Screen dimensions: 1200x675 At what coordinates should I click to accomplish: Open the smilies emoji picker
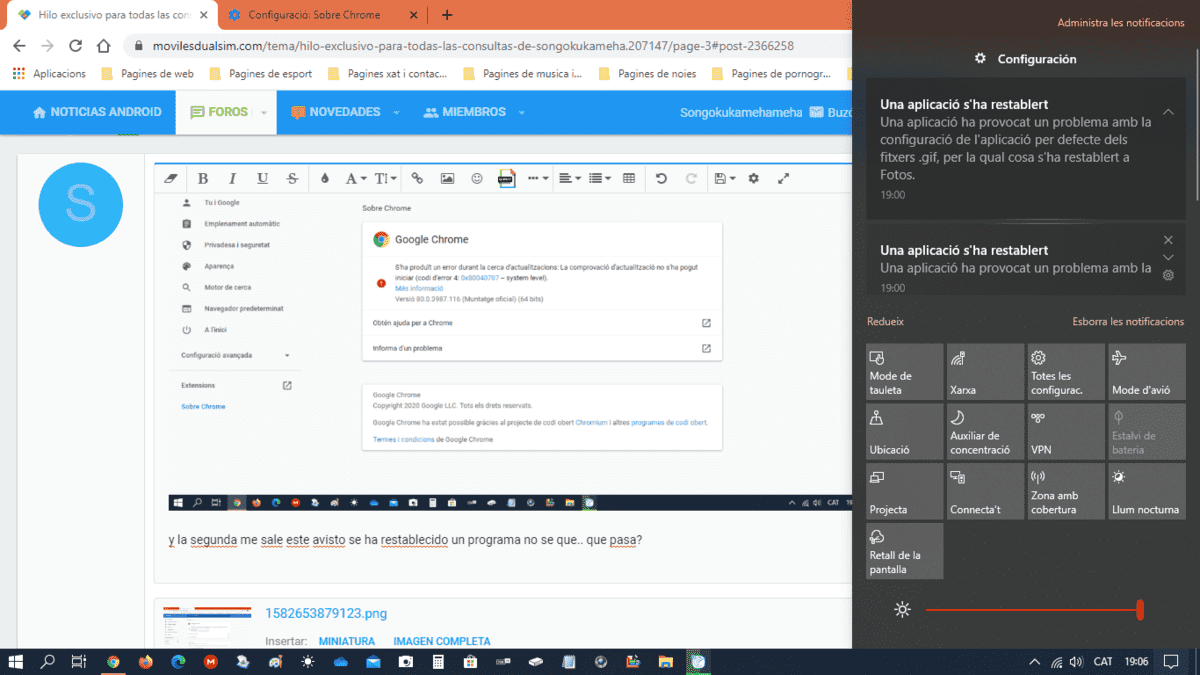pyautogui.click(x=477, y=178)
